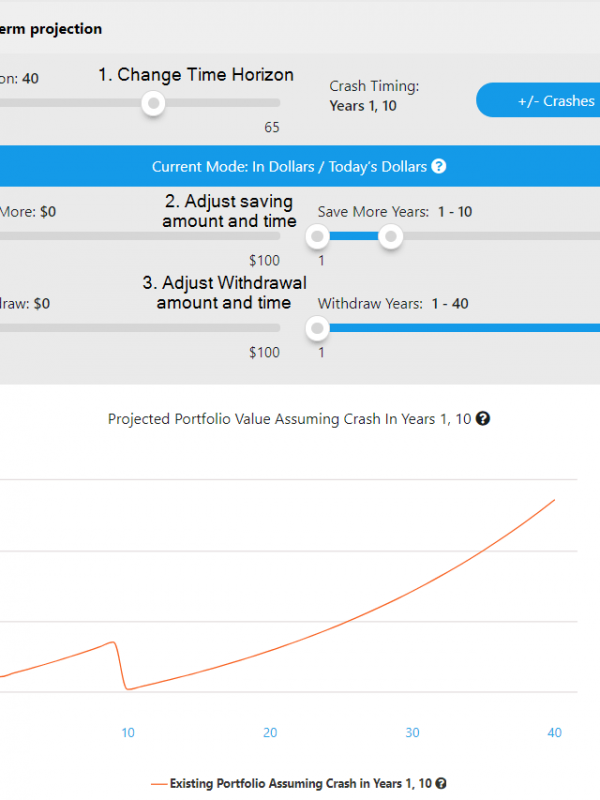This screenshot has width=600, height=800.
Task: Click the Withdraw Years left slider handle
Action: [x=318, y=327]
